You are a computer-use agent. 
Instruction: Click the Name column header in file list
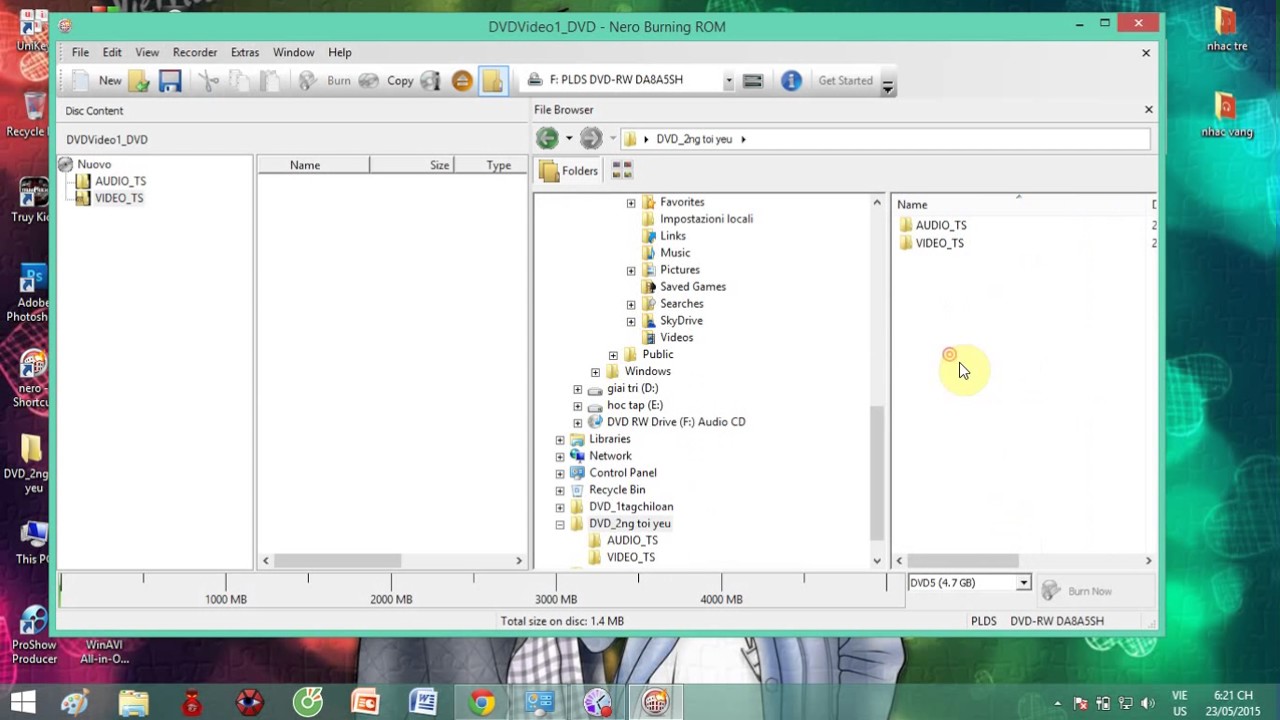pyautogui.click(x=1020, y=204)
